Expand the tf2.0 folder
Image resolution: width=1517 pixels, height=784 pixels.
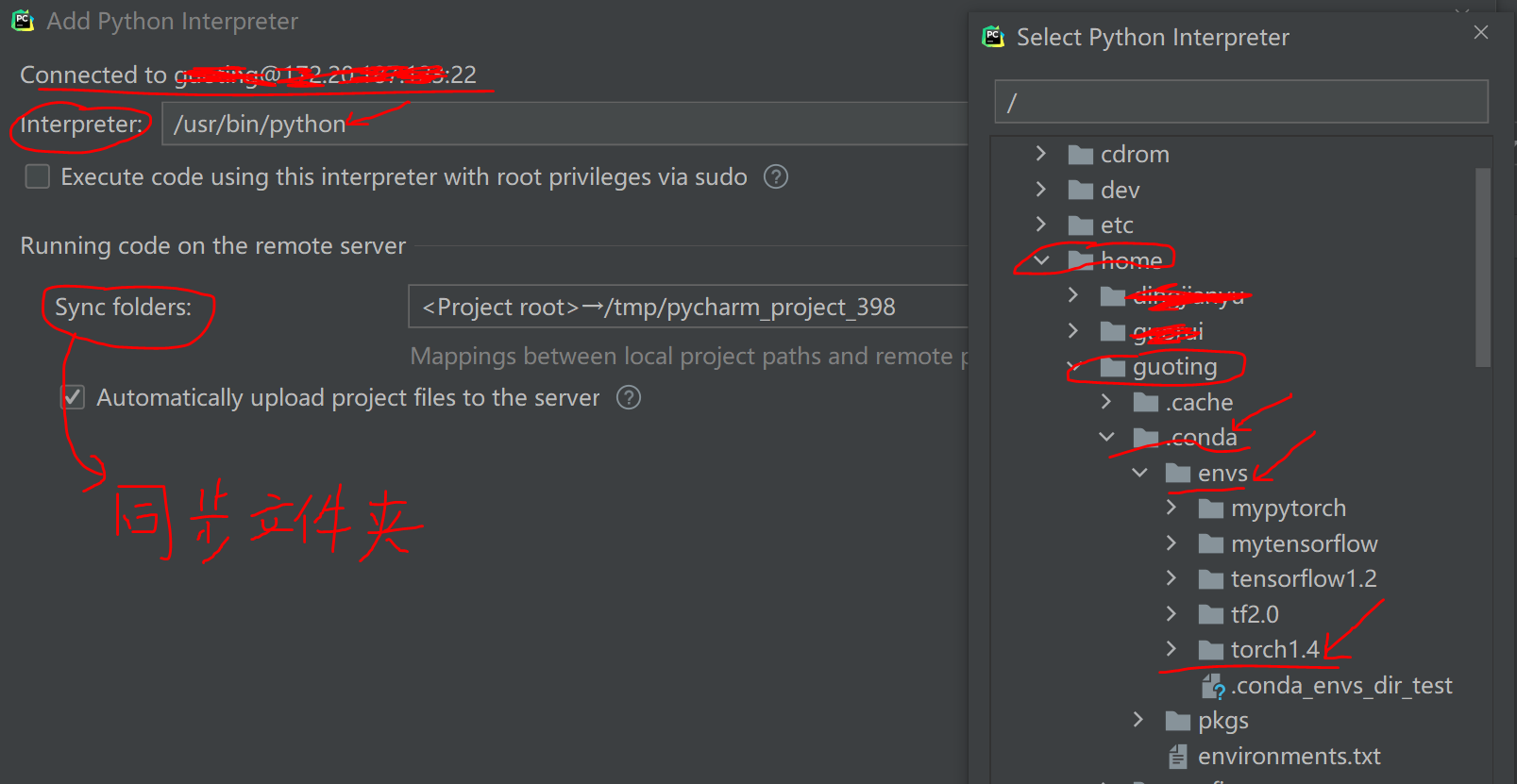(x=1171, y=613)
